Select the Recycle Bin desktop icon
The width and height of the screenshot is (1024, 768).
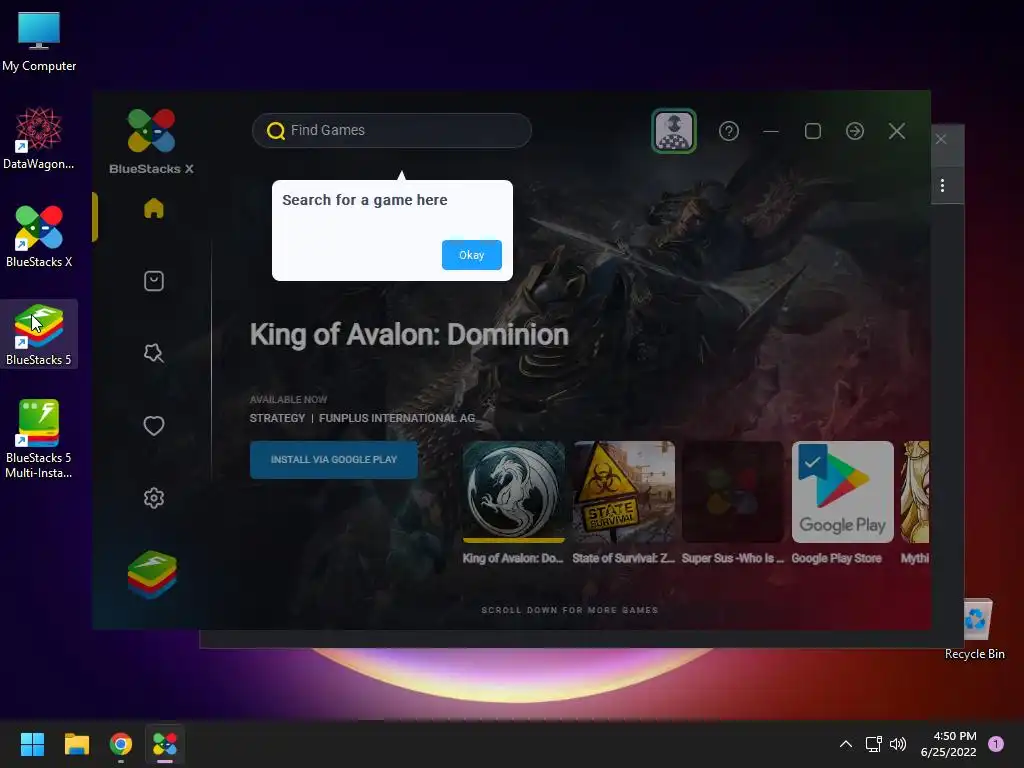pos(974,630)
